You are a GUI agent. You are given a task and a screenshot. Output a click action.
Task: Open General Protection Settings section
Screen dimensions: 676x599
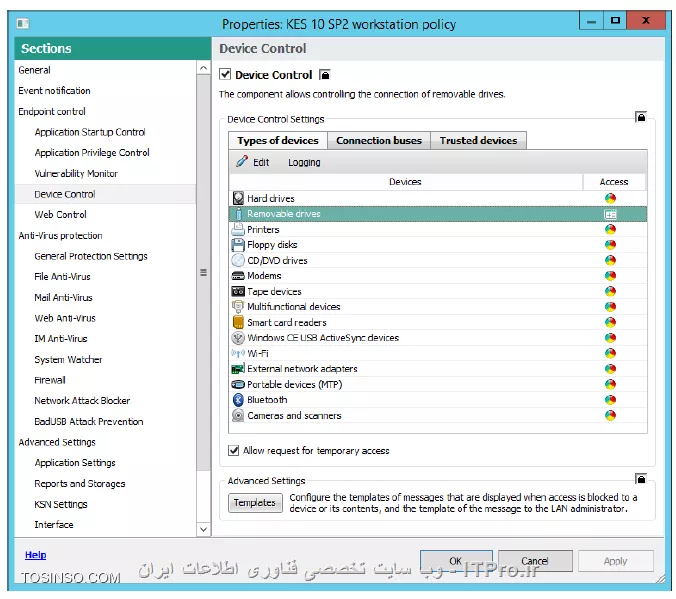pos(91,256)
